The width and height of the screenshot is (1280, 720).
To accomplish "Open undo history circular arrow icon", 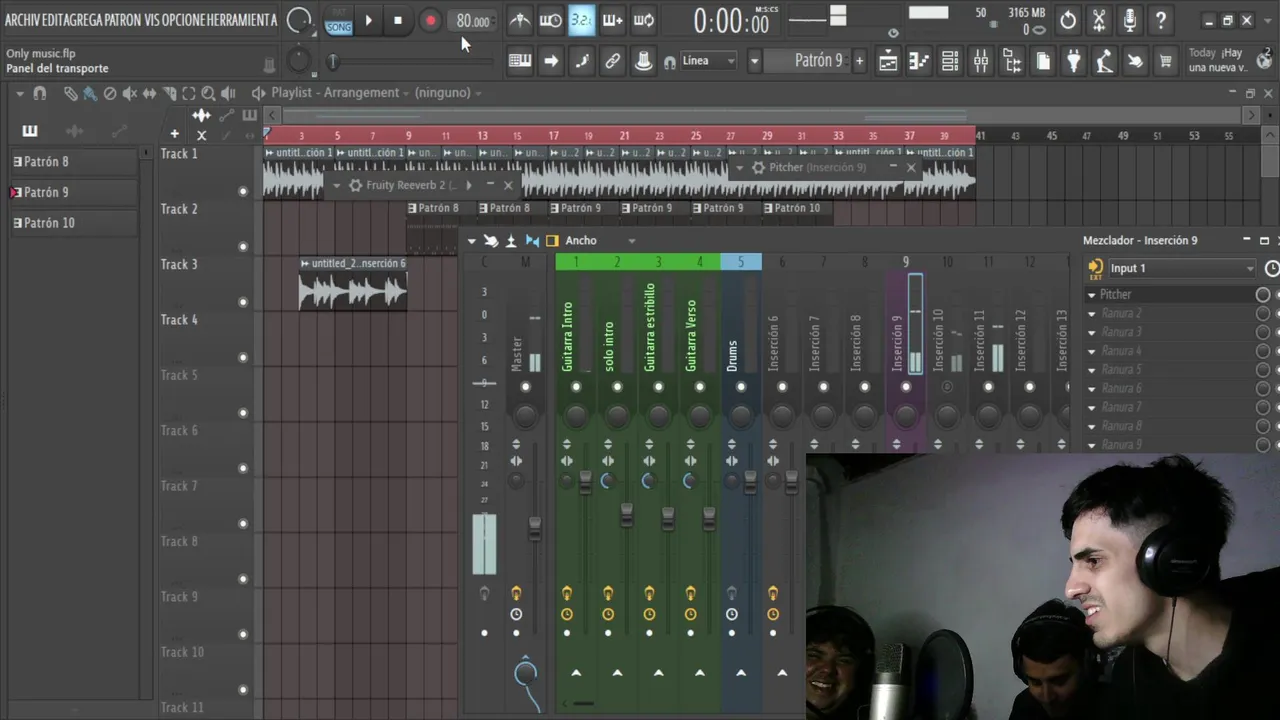I will 1068,20.
